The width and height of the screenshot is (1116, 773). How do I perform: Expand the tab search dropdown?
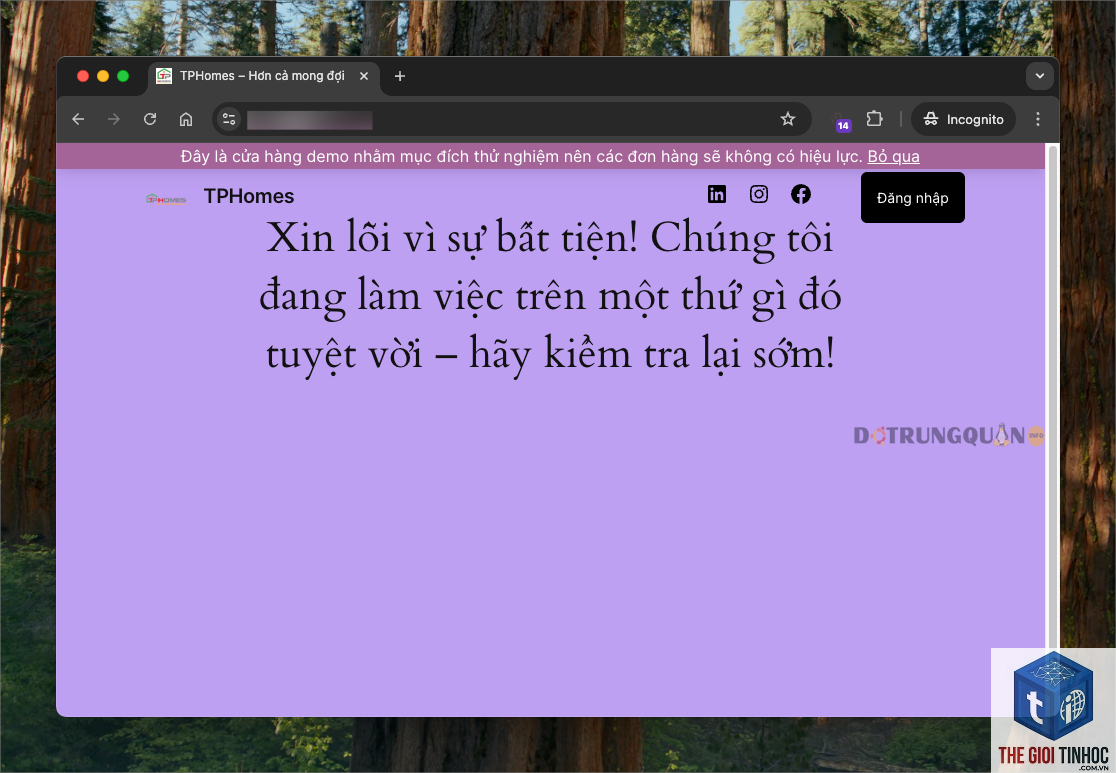coord(1039,76)
